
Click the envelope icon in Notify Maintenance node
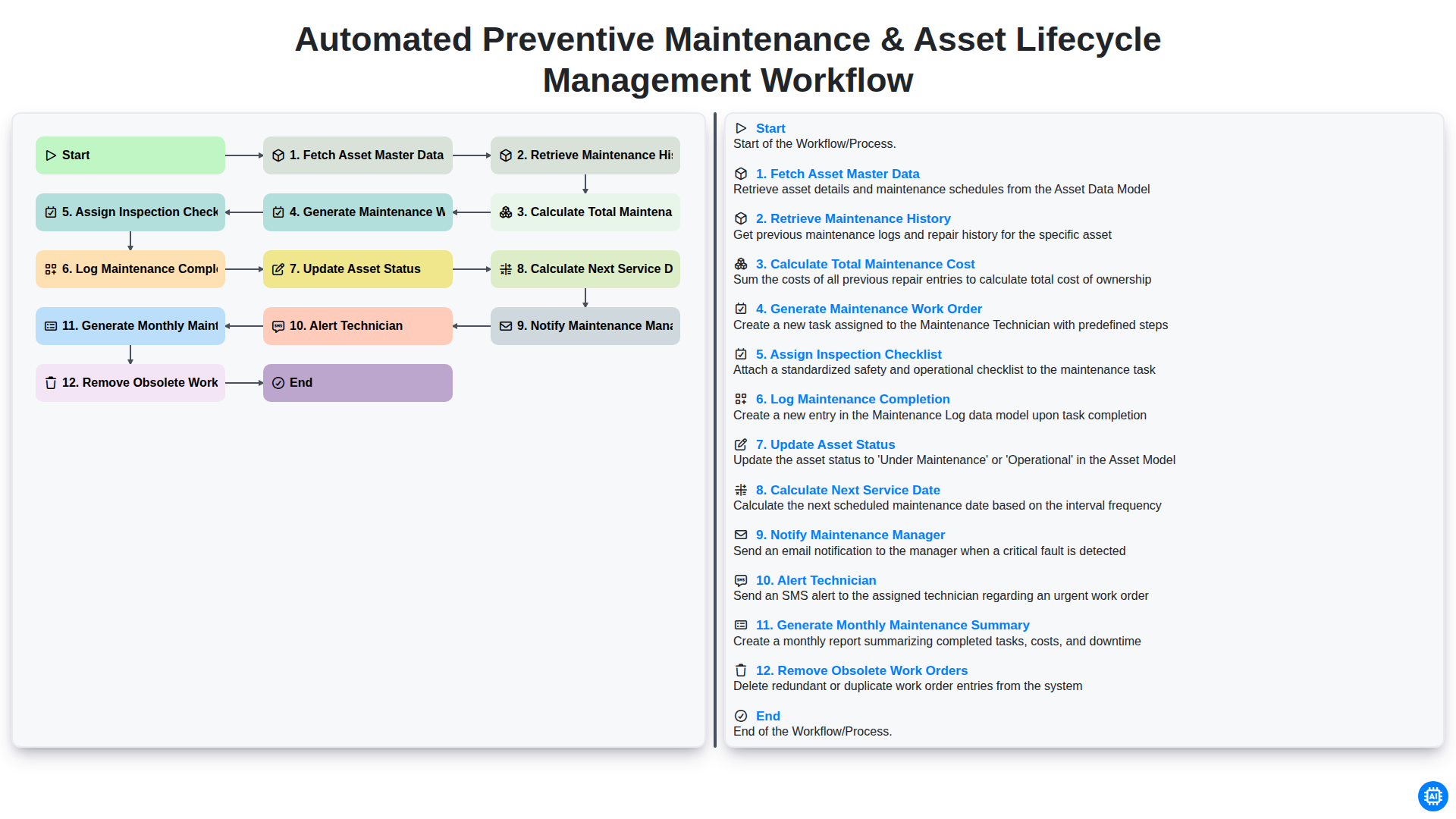point(506,326)
